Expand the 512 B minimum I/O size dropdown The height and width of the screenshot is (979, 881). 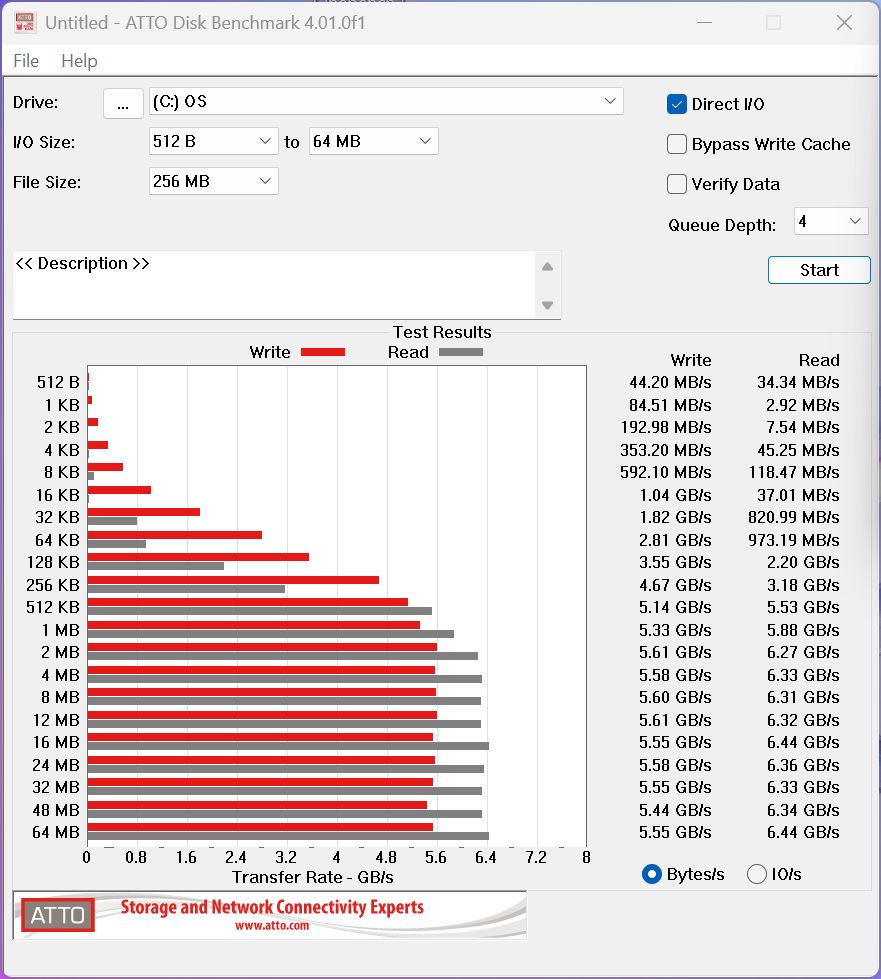coord(214,141)
